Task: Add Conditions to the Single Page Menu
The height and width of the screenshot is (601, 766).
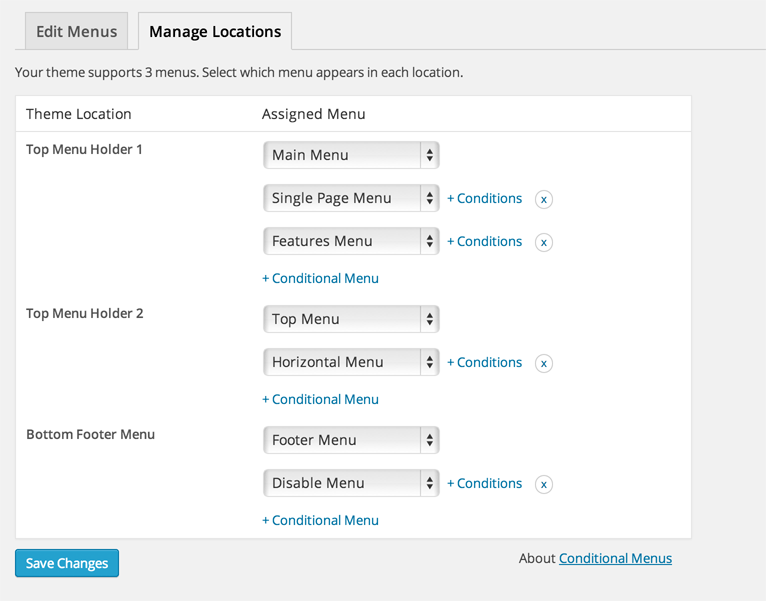Action: pyautogui.click(x=485, y=198)
